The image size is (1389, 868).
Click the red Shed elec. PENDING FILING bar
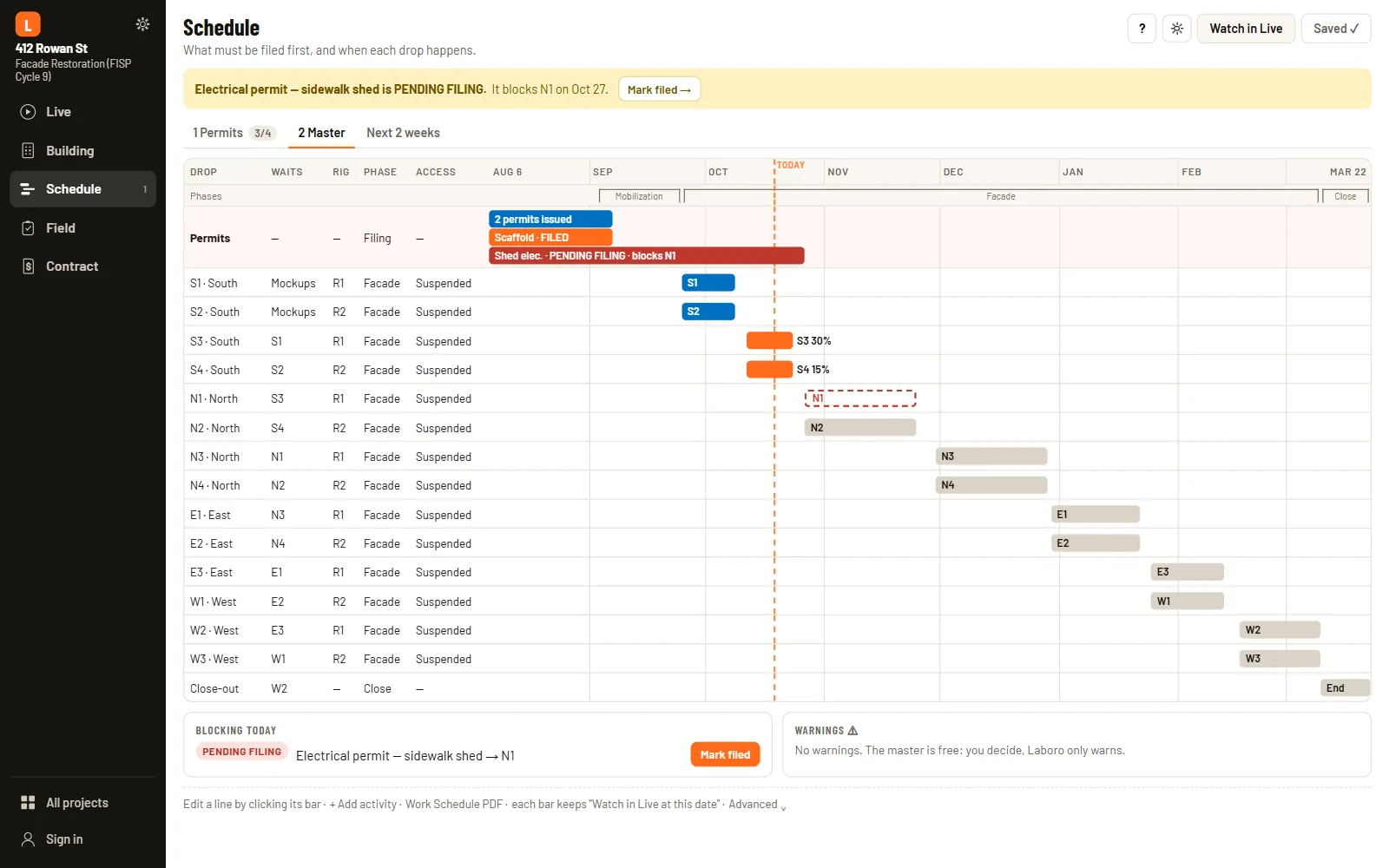click(647, 256)
